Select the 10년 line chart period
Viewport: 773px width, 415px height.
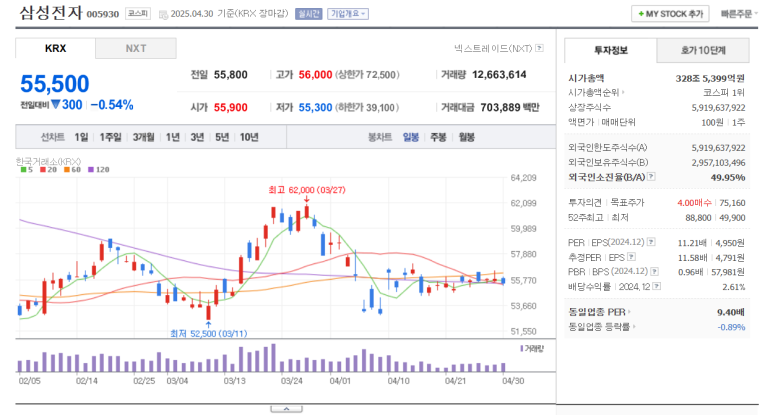(x=249, y=137)
